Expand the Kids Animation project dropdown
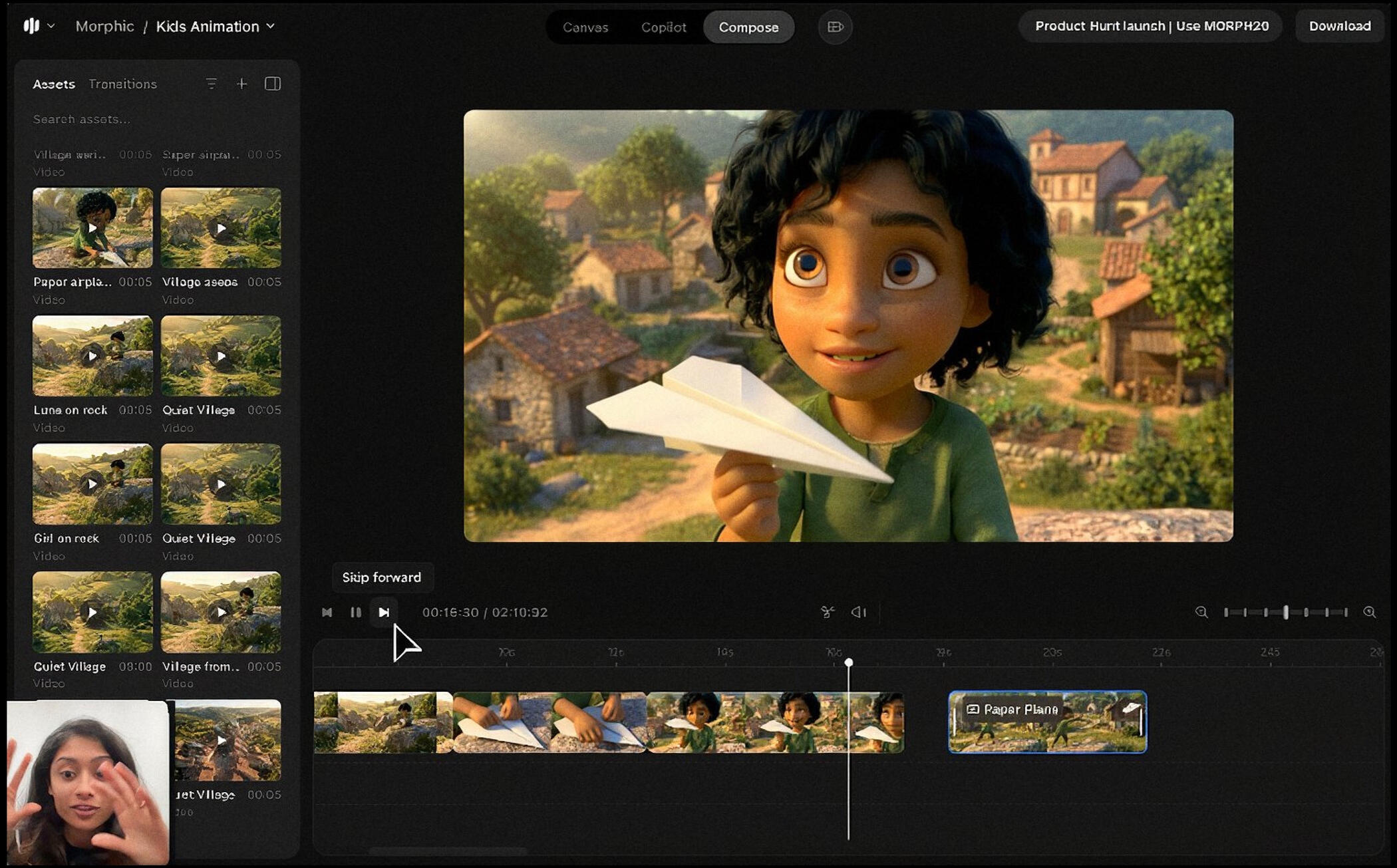The height and width of the screenshot is (868, 1397). 215,27
